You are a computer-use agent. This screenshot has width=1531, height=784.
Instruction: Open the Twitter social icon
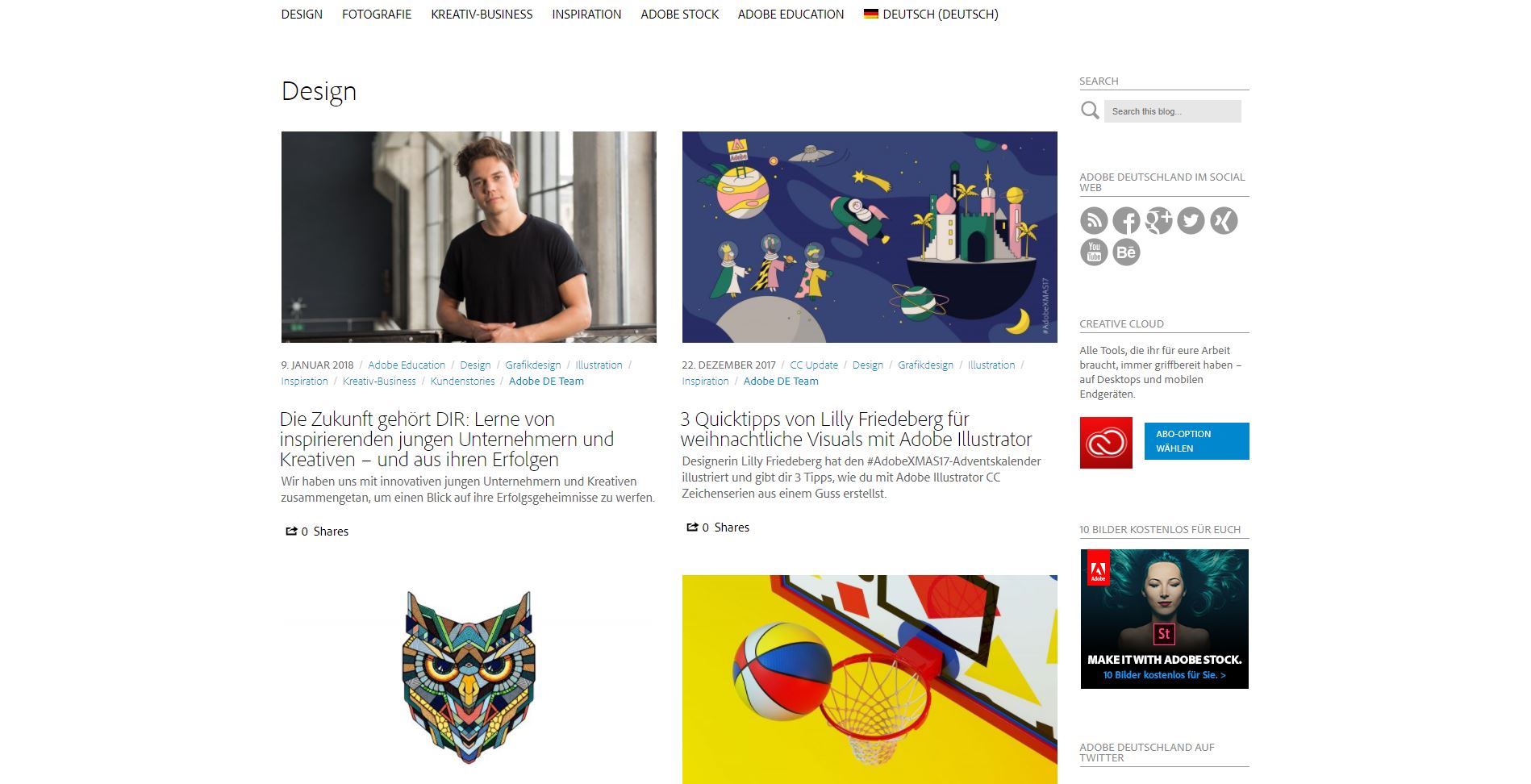pyautogui.click(x=1191, y=220)
